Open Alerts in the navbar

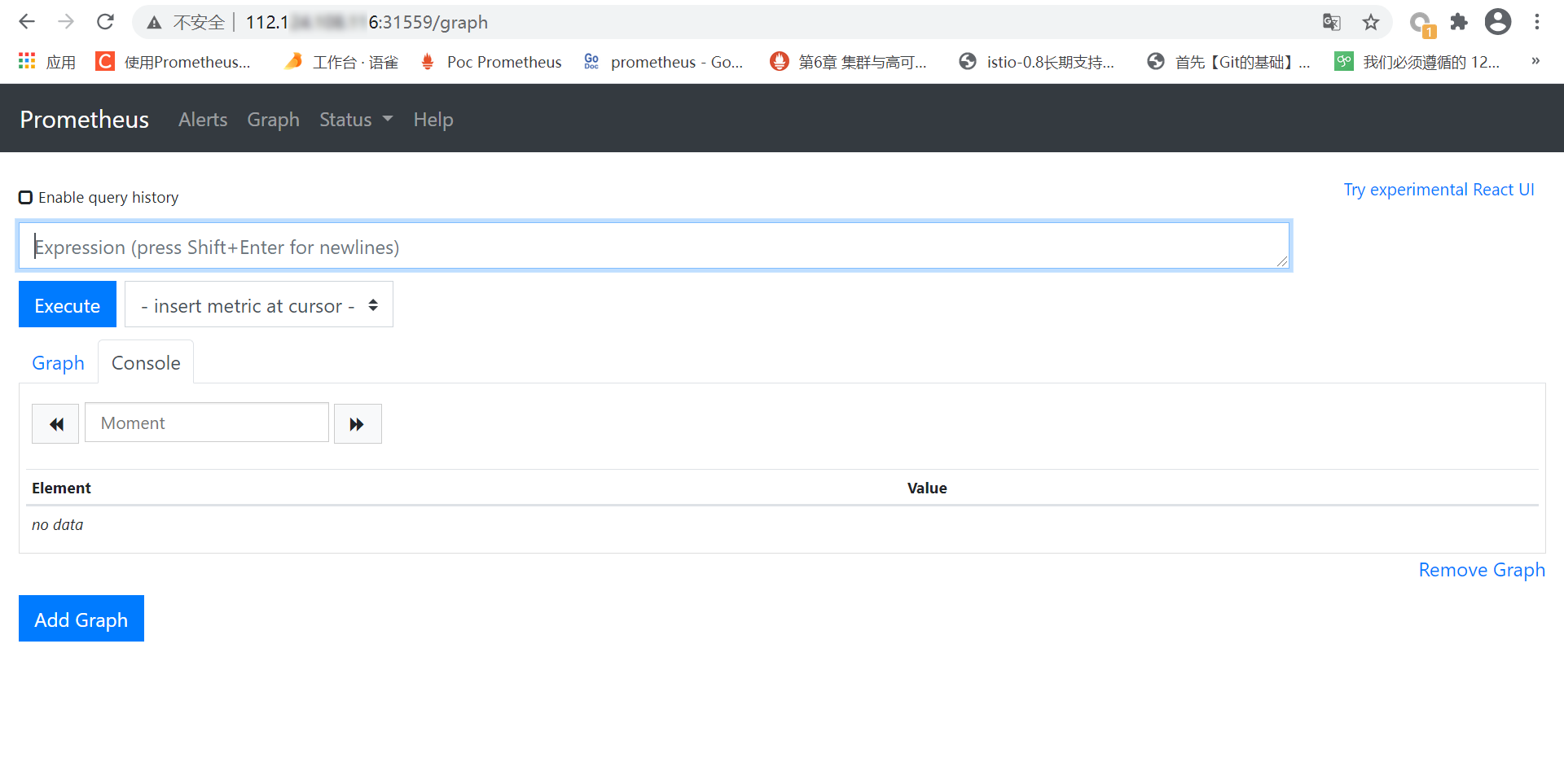tap(203, 120)
